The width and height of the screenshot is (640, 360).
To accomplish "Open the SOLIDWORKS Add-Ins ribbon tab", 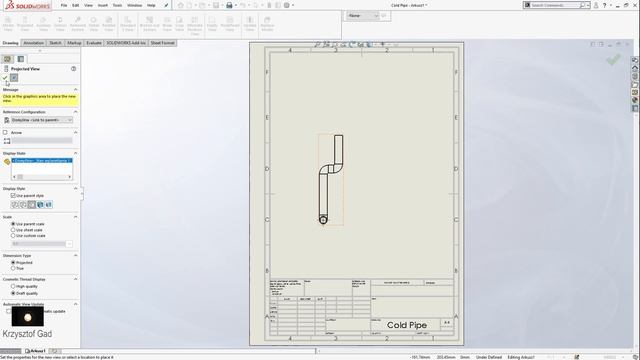I will click(126, 43).
